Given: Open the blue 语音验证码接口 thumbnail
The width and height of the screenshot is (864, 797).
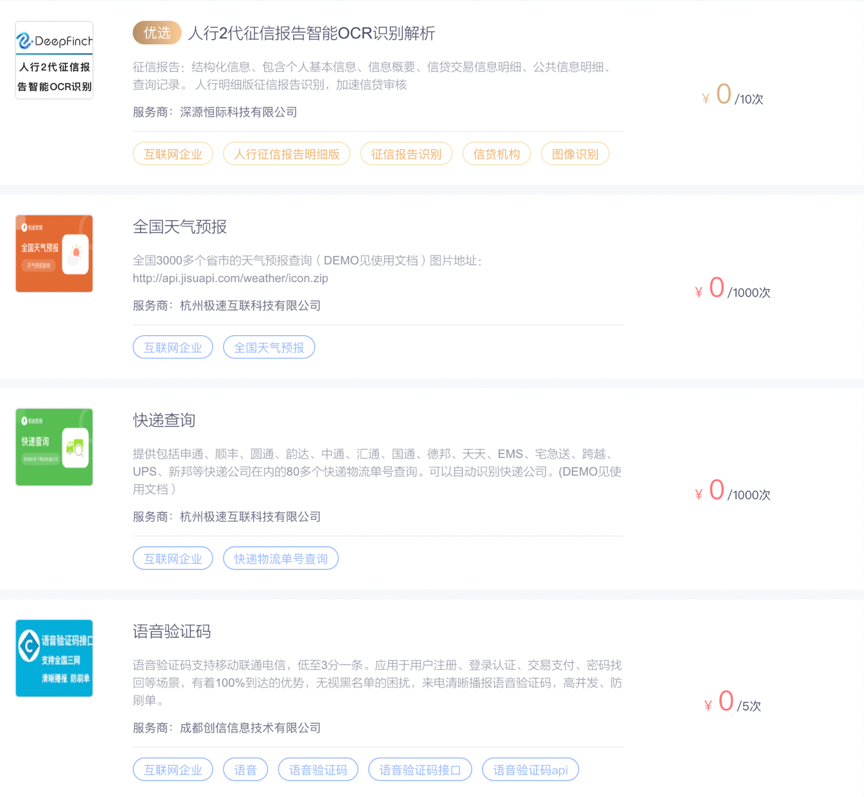Looking at the screenshot, I should (x=54, y=658).
